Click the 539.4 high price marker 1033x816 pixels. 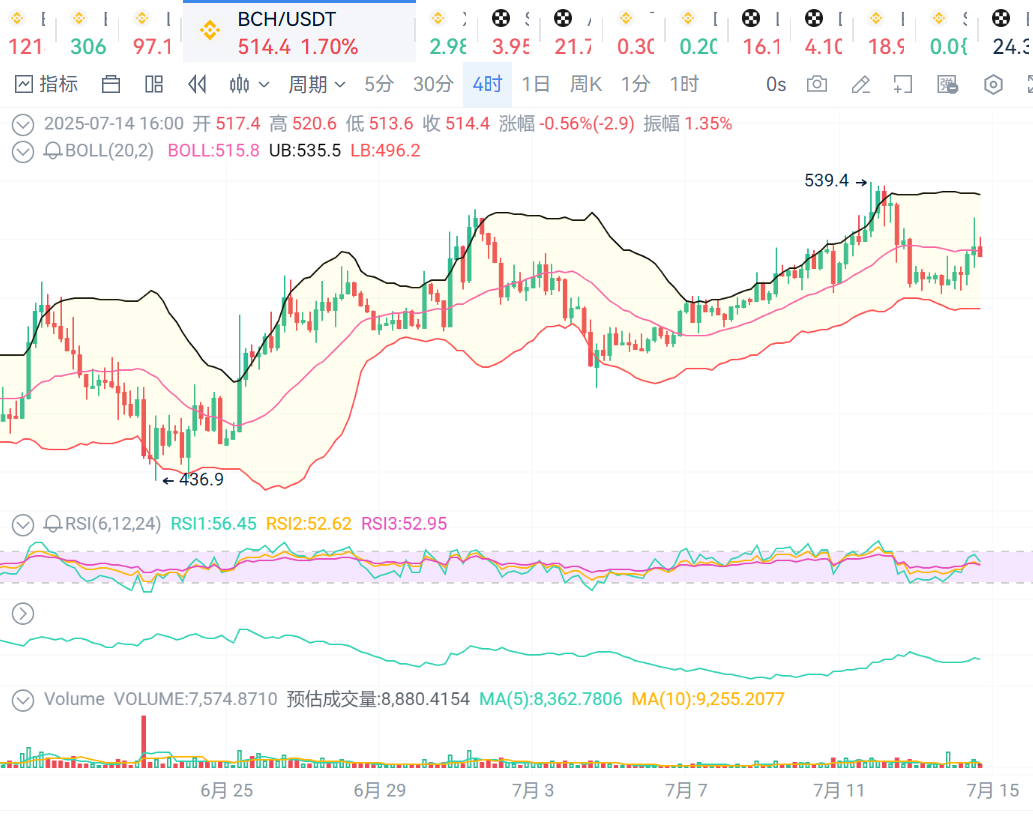pyautogui.click(x=827, y=180)
